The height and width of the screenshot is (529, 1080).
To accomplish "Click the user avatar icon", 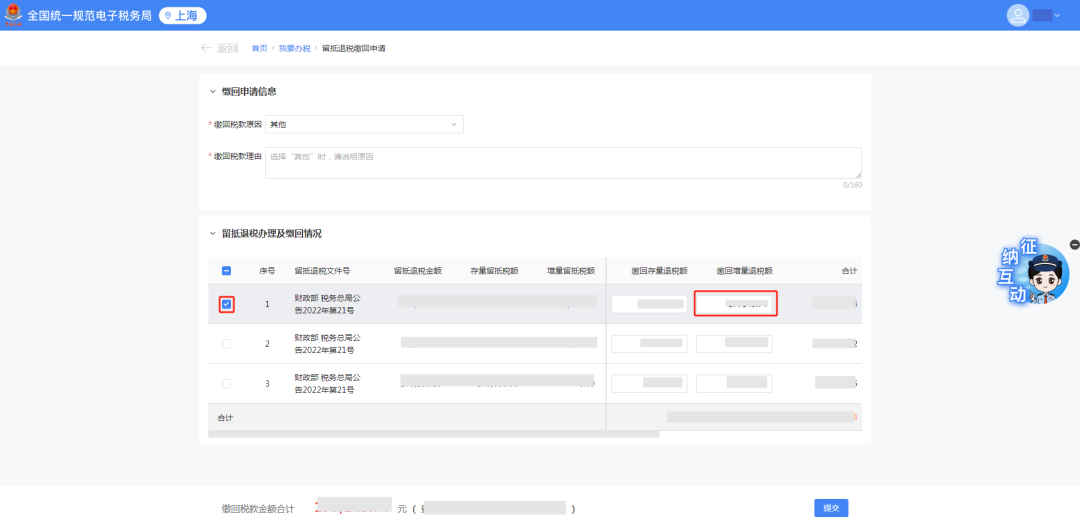I will [1018, 15].
